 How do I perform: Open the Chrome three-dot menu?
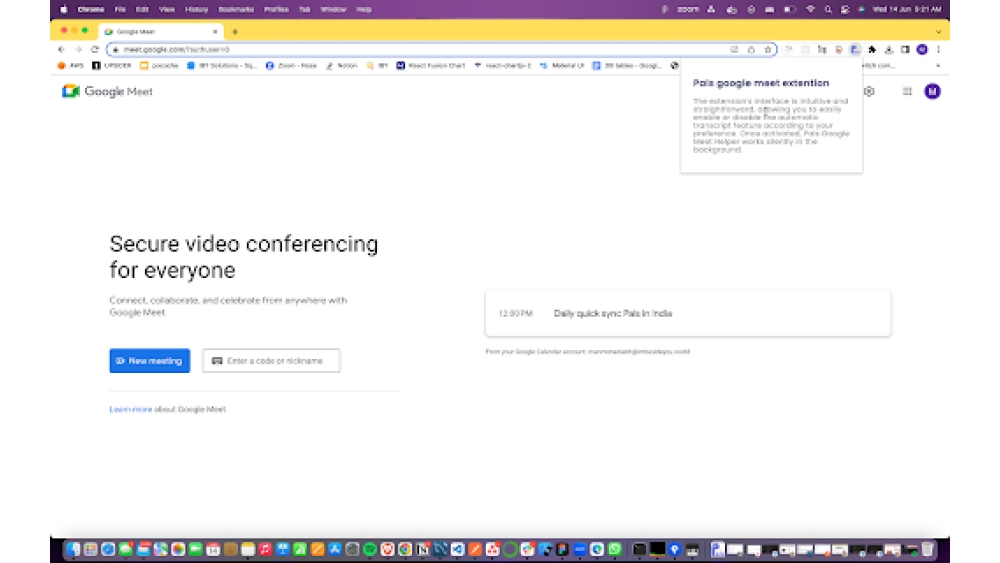click(938, 49)
